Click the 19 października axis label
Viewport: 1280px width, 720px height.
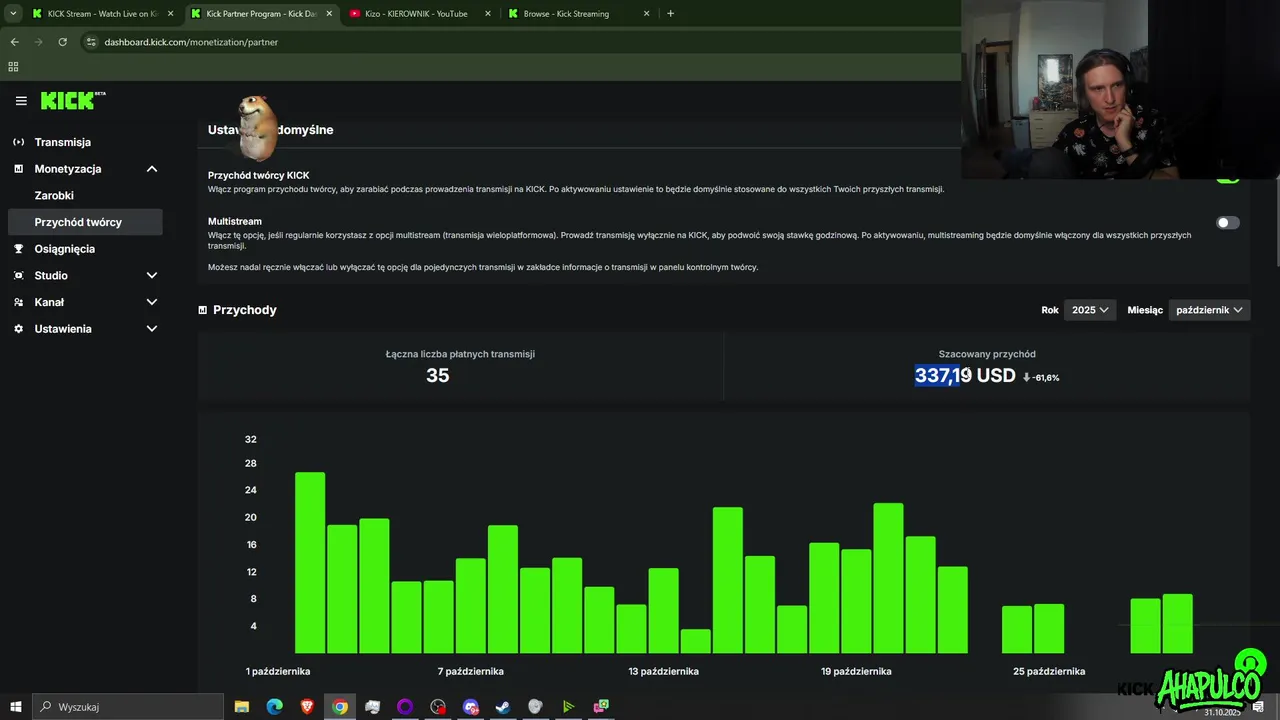(x=856, y=671)
